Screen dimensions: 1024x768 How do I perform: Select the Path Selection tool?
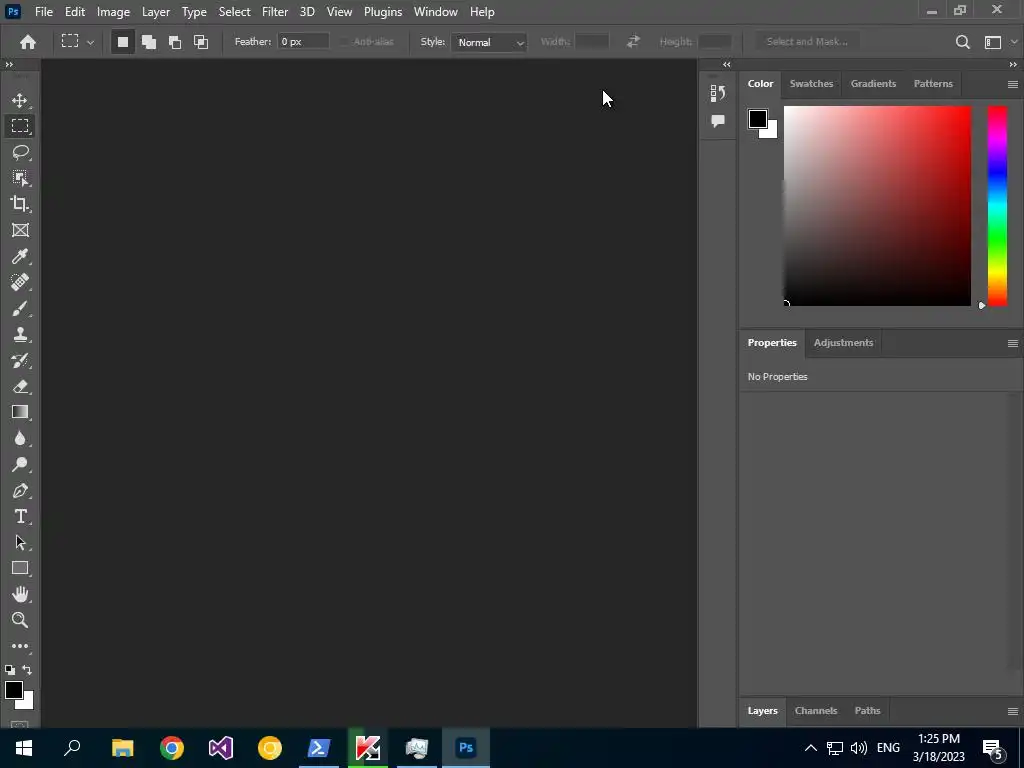(x=20, y=542)
